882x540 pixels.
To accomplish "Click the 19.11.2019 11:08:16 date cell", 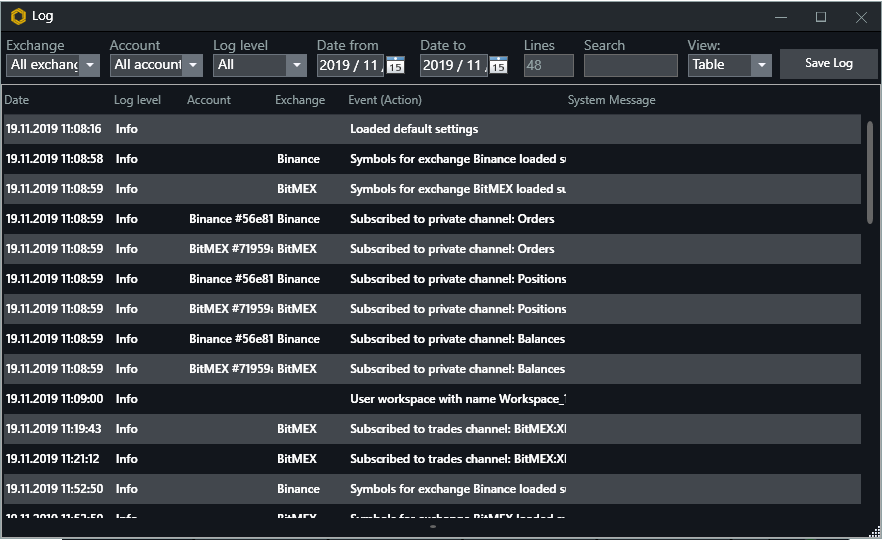I will coord(53,129).
